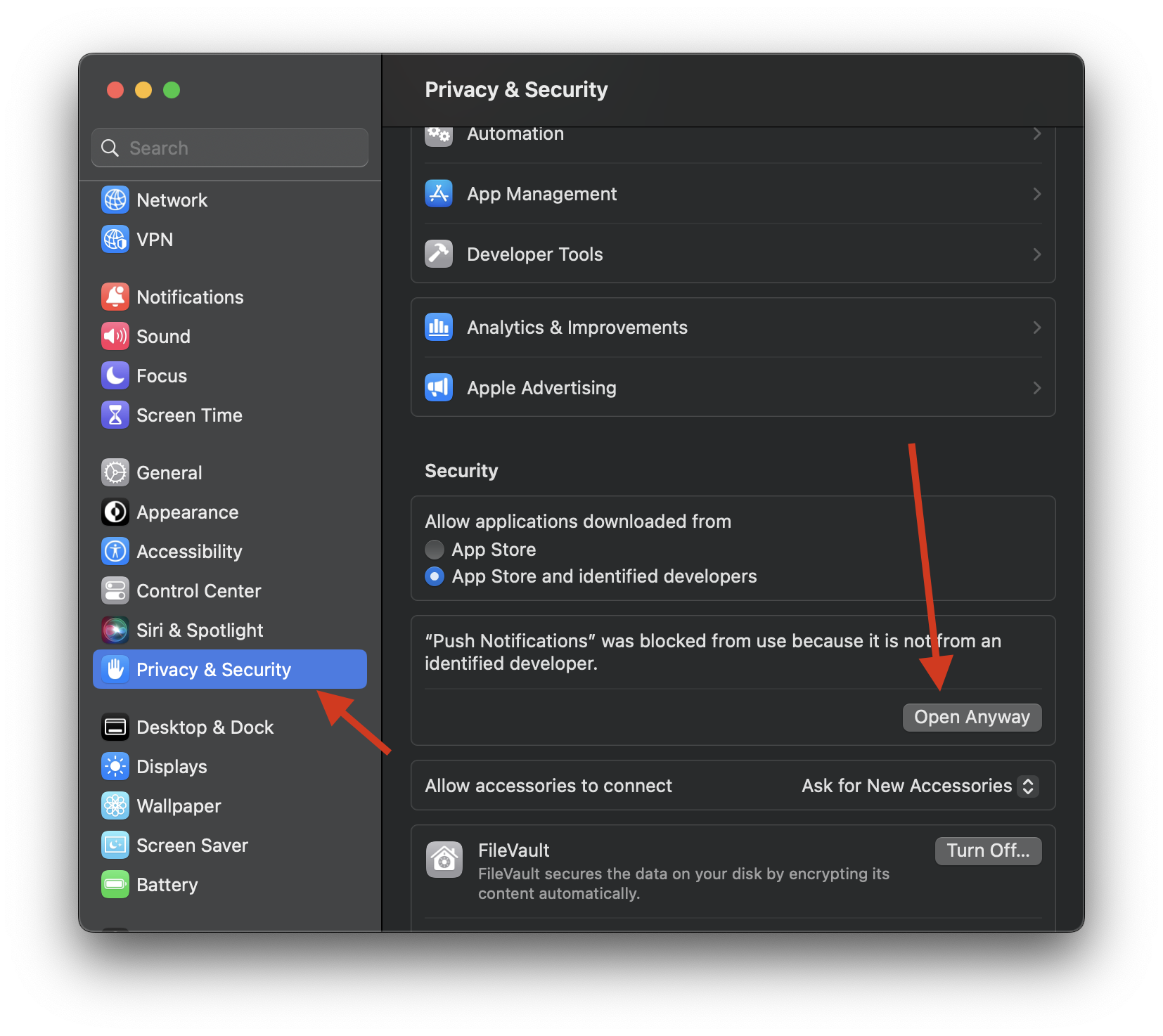
Task: Click the Control Center text in sidebar
Action: [x=199, y=591]
